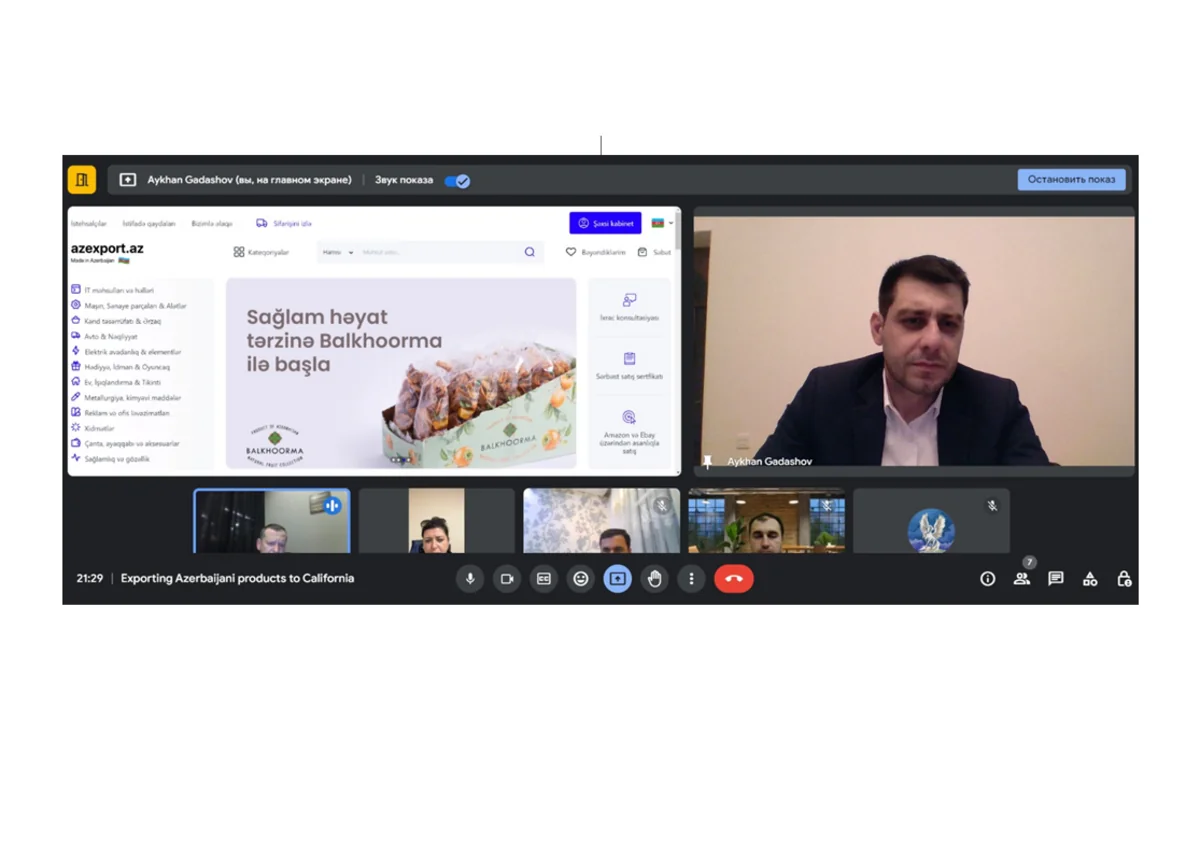Click the presenting screen icon beside Aykhan Gadashov
1200x848 pixels.
[128, 180]
